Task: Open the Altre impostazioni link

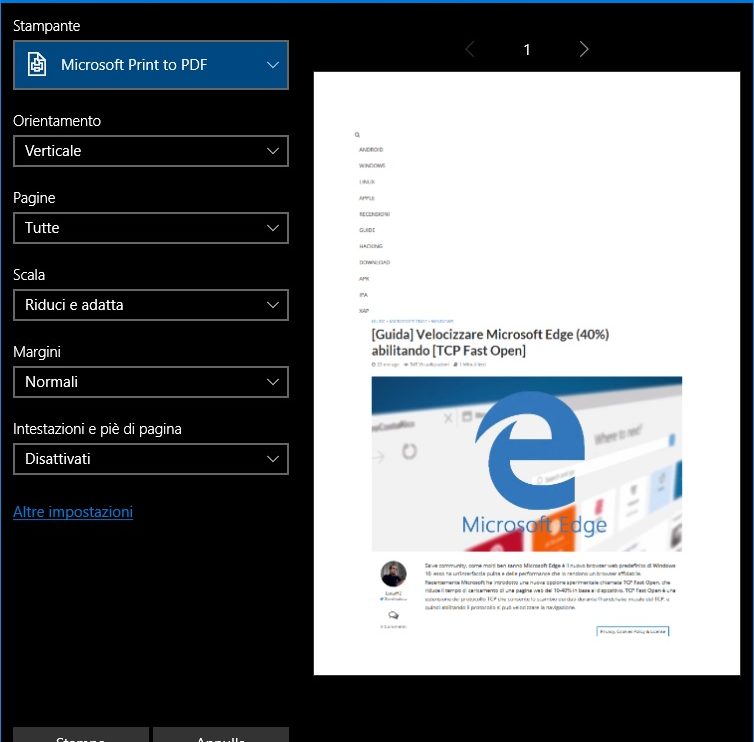Action: [73, 512]
